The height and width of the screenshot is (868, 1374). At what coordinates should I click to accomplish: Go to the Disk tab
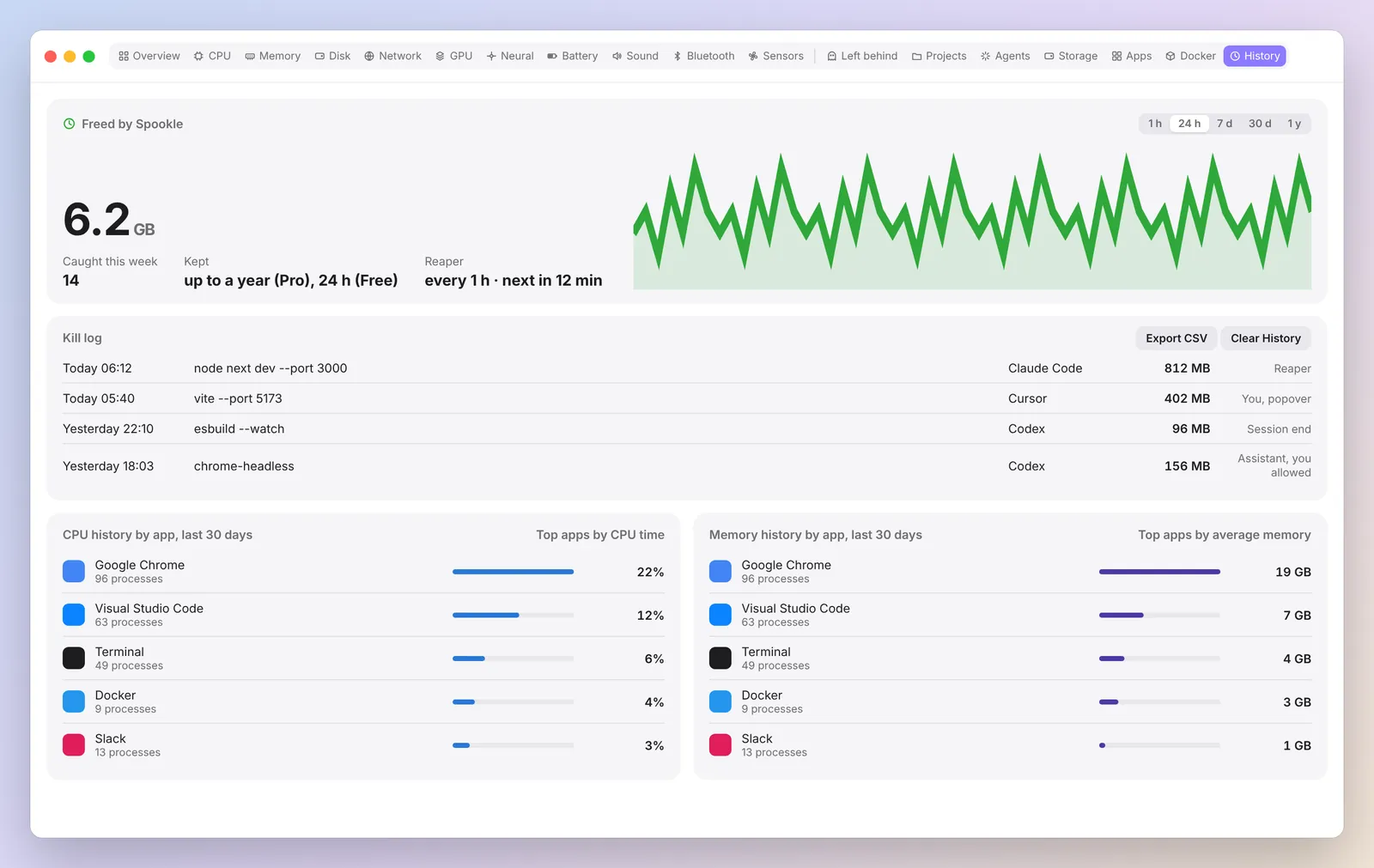[x=332, y=56]
